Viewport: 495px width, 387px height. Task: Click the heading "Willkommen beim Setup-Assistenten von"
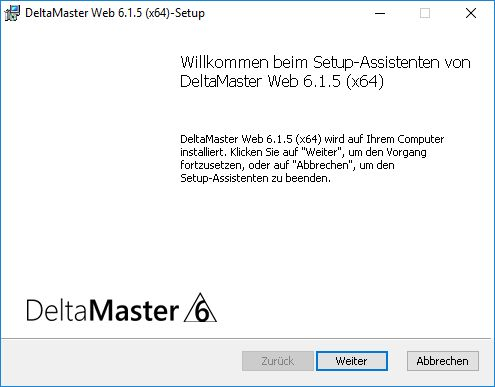325,62
